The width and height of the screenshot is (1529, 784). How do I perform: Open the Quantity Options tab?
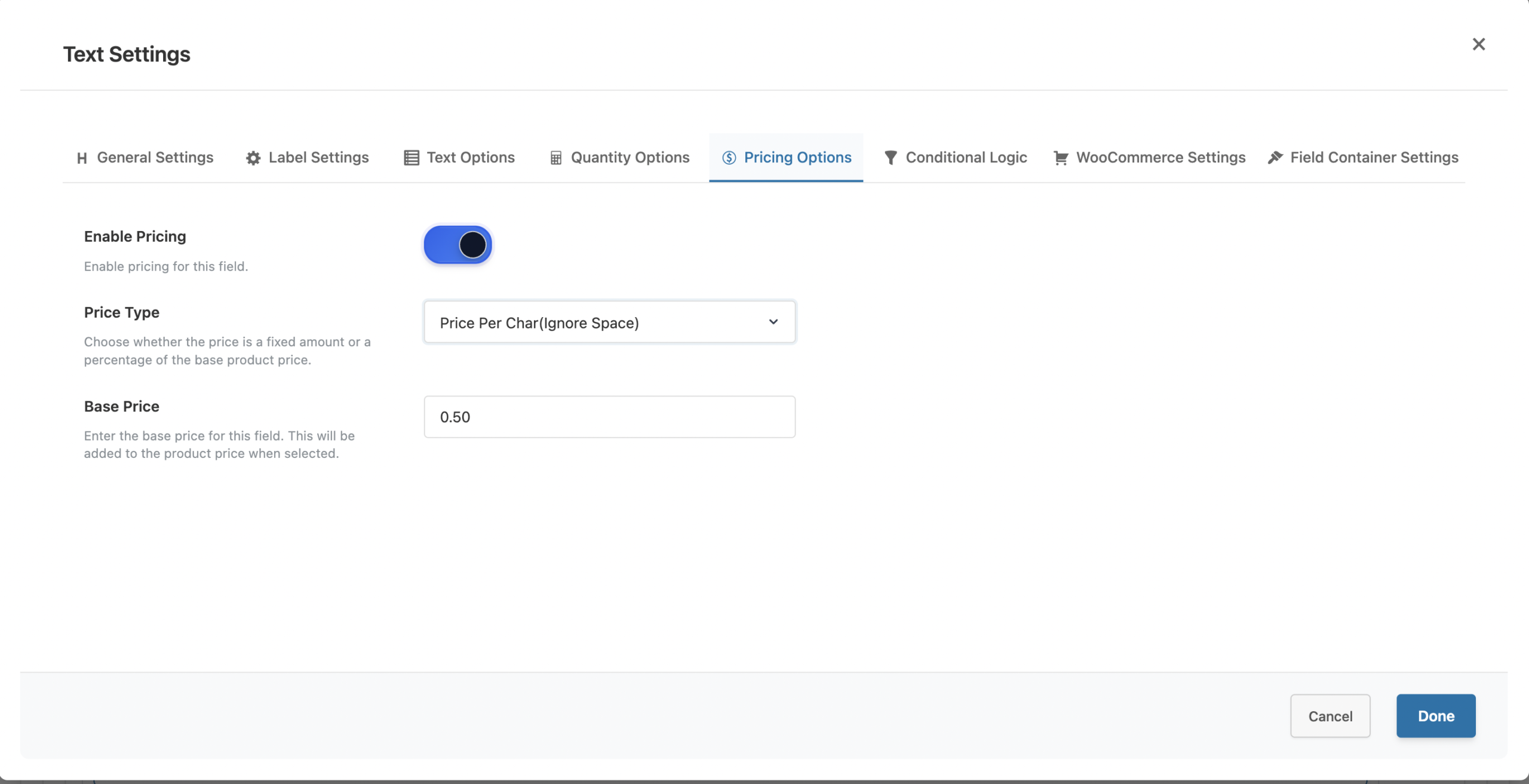(x=630, y=158)
